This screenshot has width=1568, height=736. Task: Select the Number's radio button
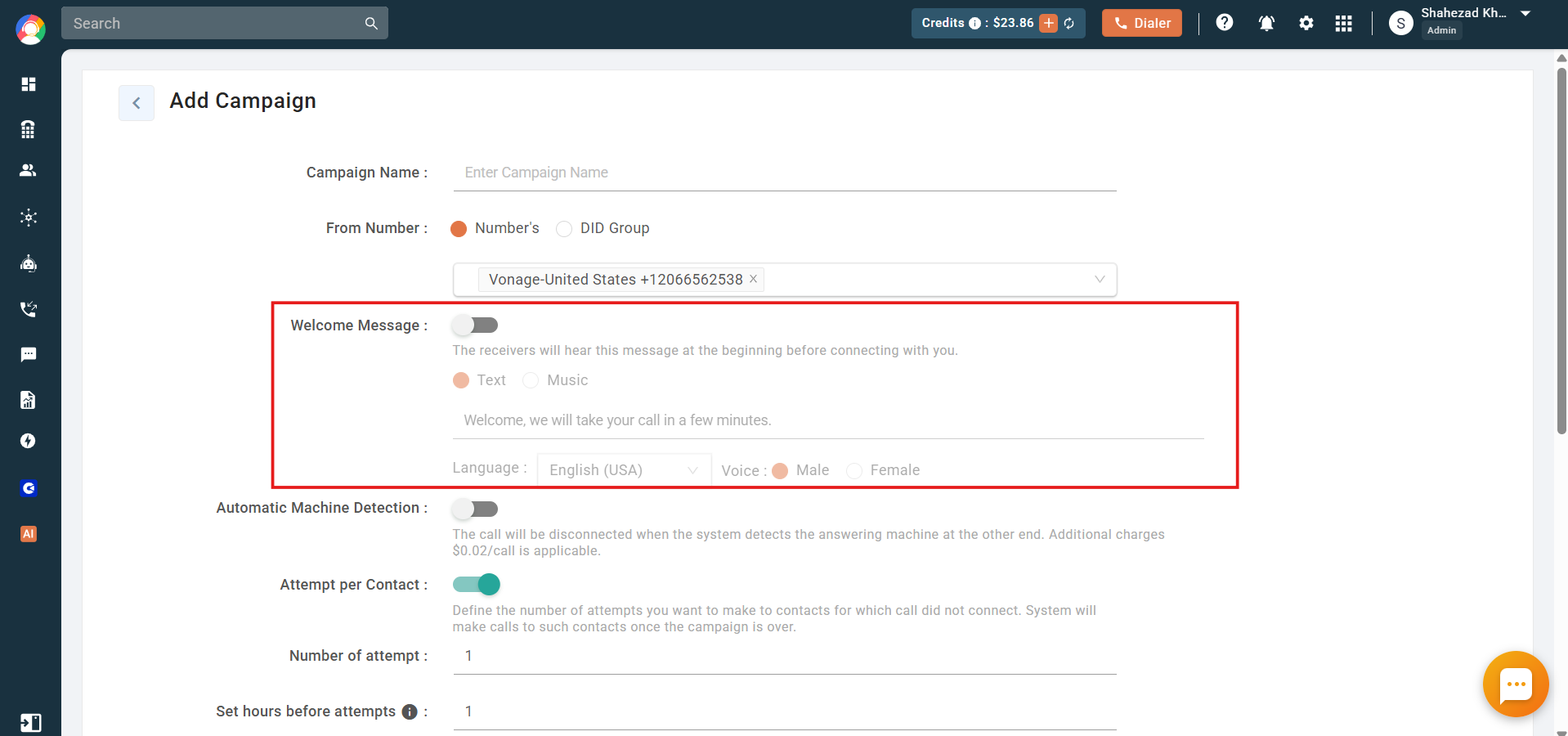(459, 229)
